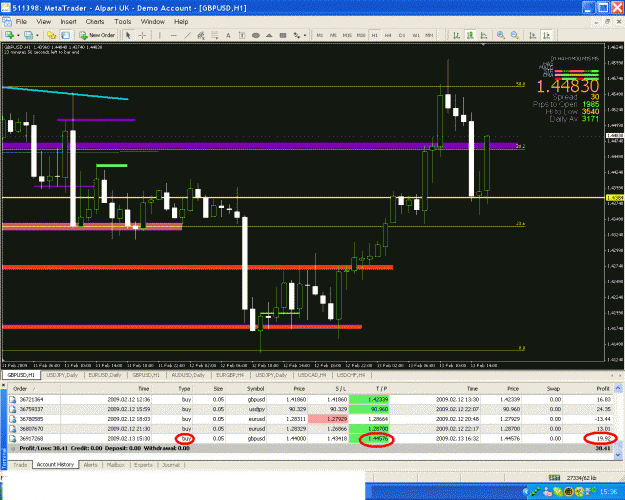
Task: Select the Horizontal Line drawing tool
Action: tap(173, 35)
